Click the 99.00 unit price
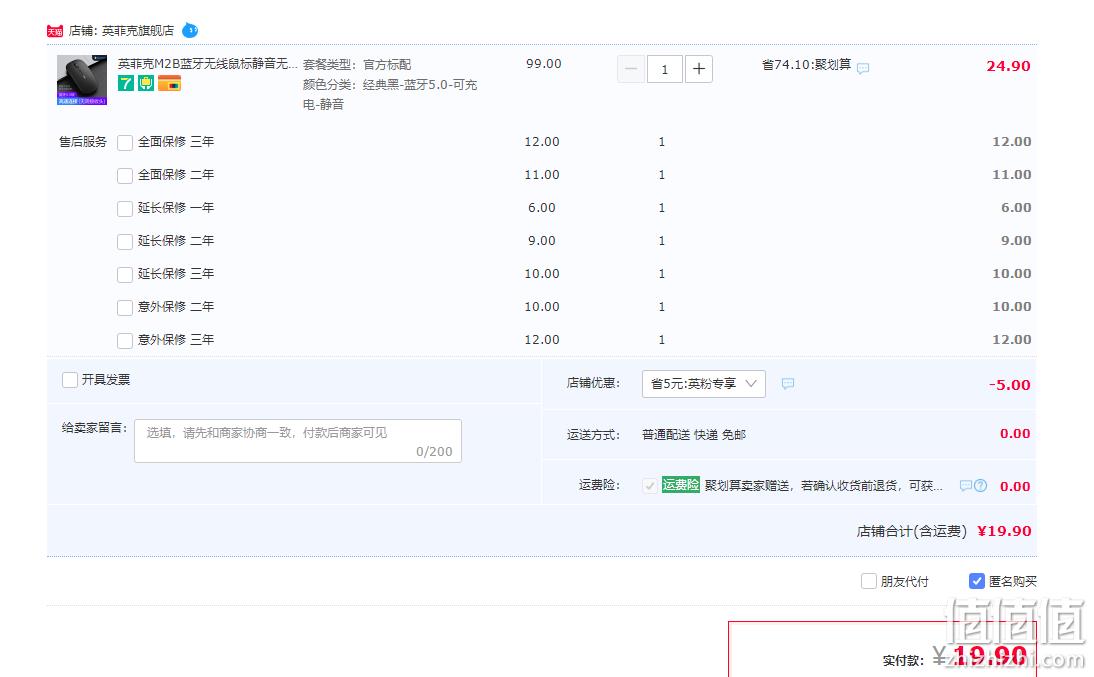Image resolution: width=1094 pixels, height=677 pixels. 544,64
